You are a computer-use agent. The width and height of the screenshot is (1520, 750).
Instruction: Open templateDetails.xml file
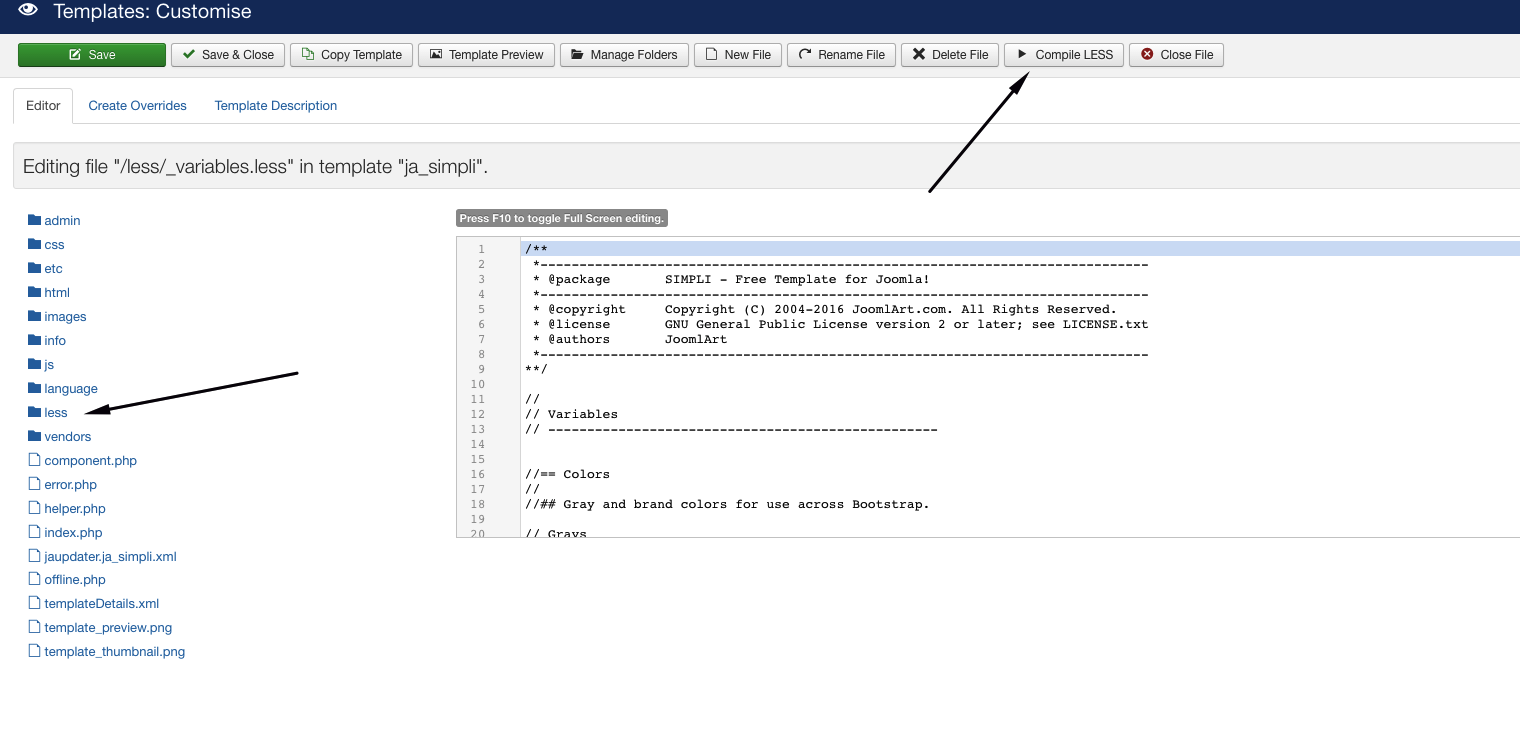pos(101,604)
